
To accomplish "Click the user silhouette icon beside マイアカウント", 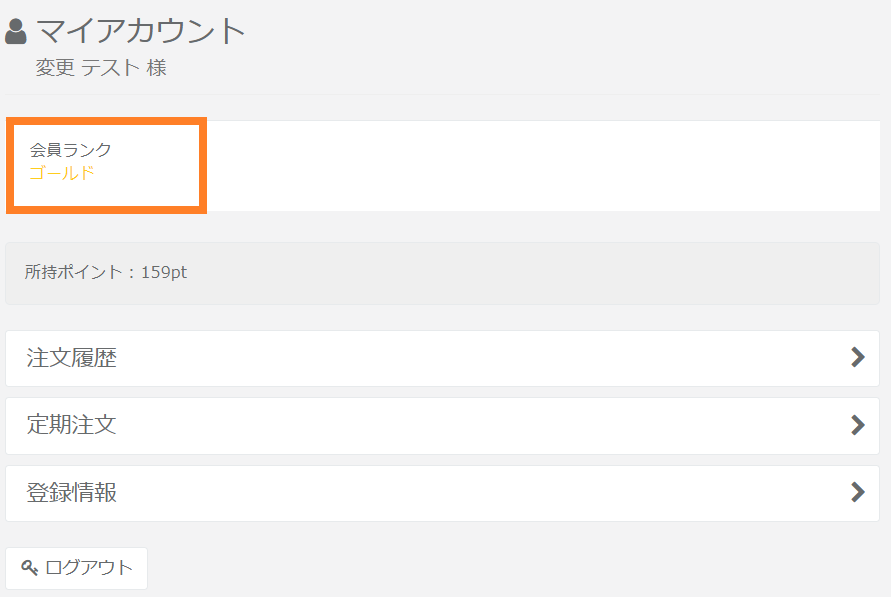I will pyautogui.click(x=16, y=32).
